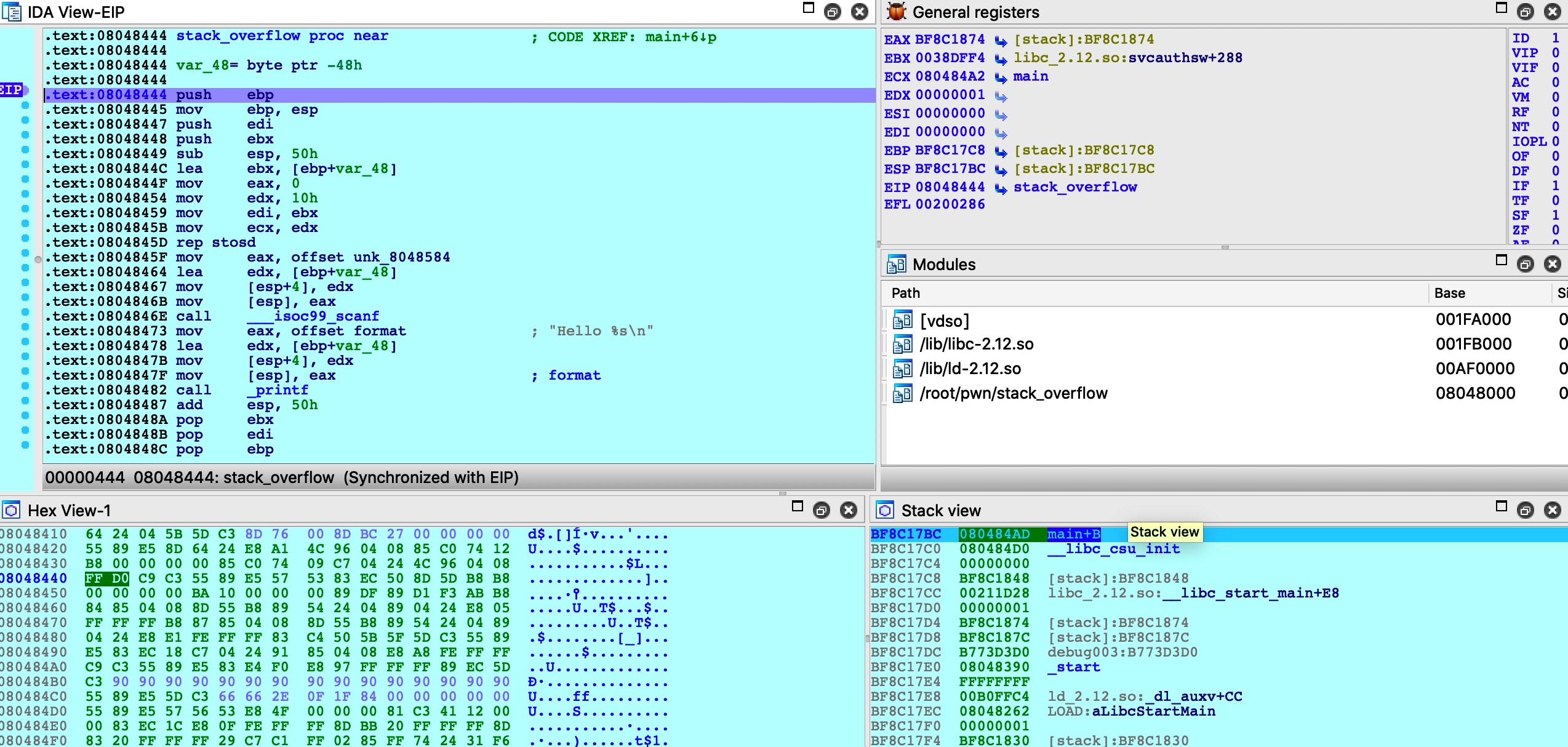Click the Path column header in Modules
Viewport: 1568px width, 747px height.
coord(906,293)
